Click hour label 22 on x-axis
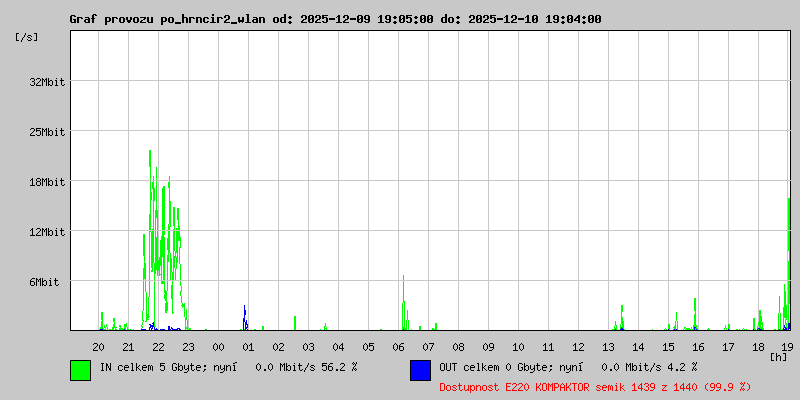 (x=159, y=347)
